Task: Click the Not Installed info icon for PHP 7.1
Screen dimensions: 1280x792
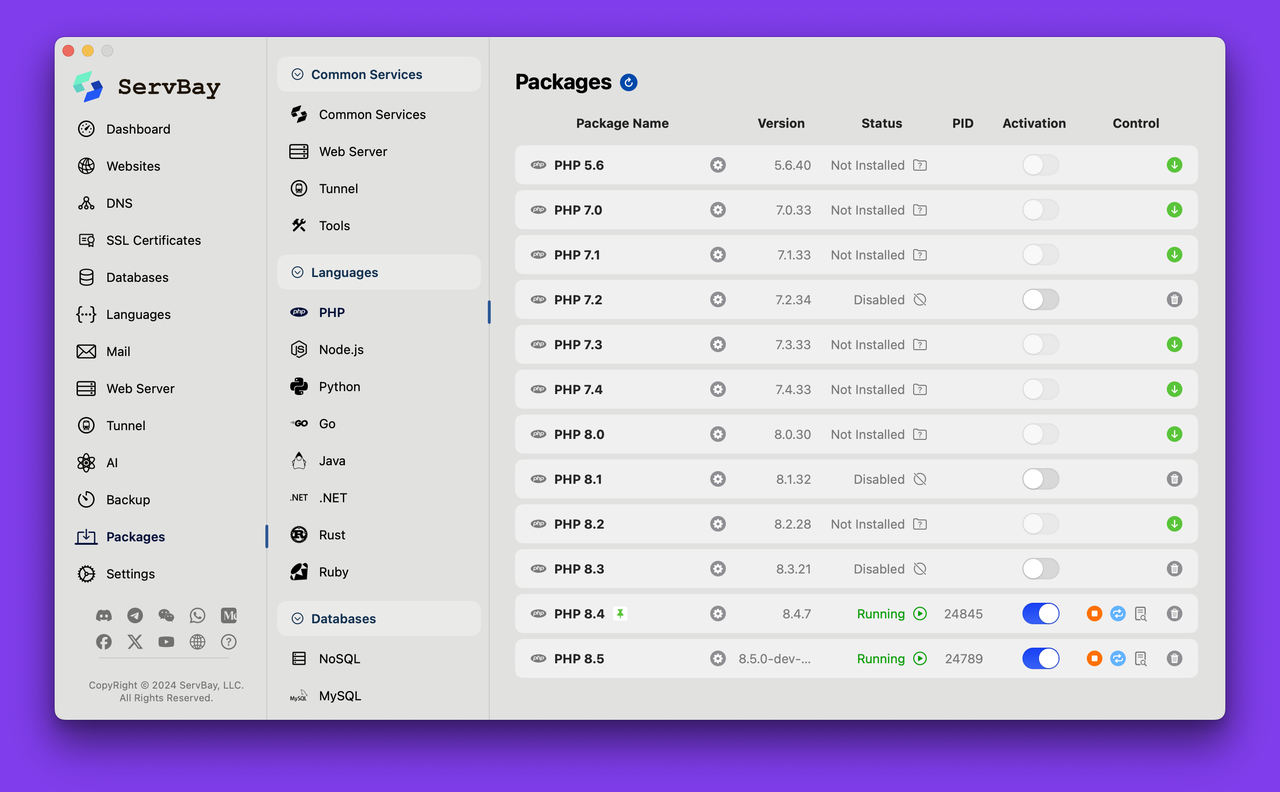Action: (920, 255)
